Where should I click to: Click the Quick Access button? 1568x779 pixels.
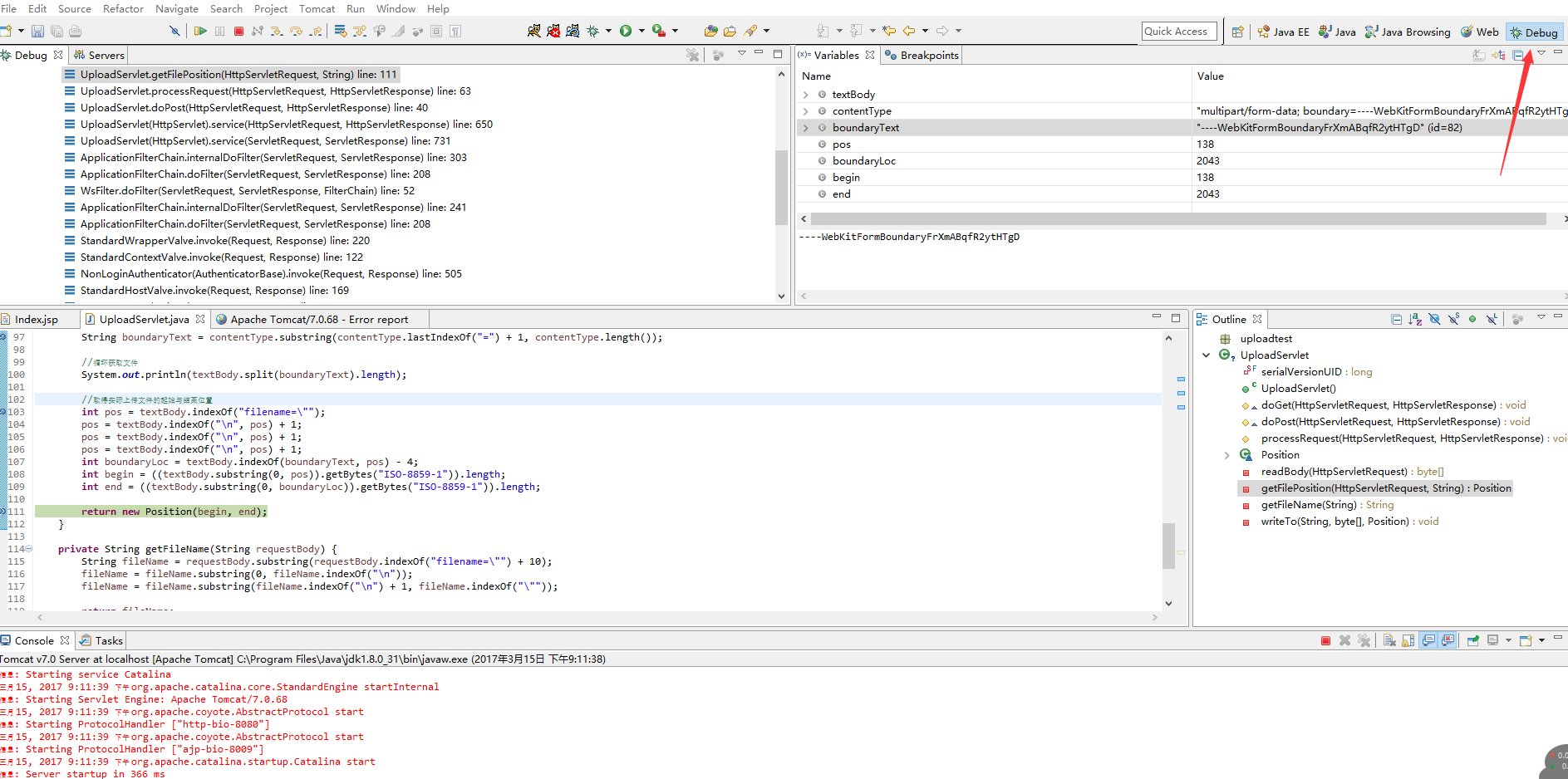tap(1178, 31)
